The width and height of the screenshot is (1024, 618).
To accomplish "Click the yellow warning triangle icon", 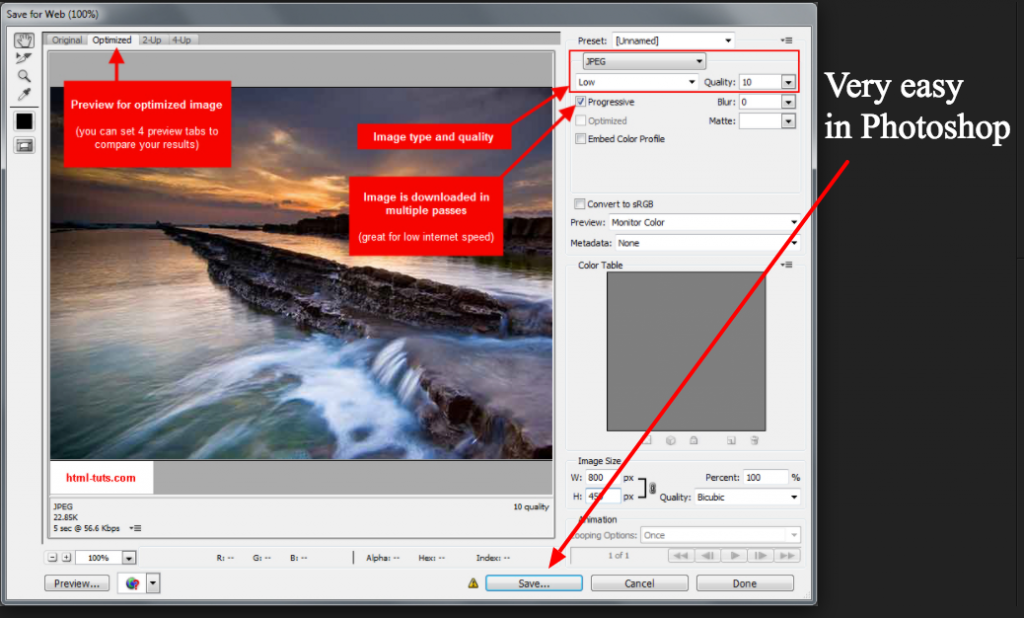I will pos(473,583).
